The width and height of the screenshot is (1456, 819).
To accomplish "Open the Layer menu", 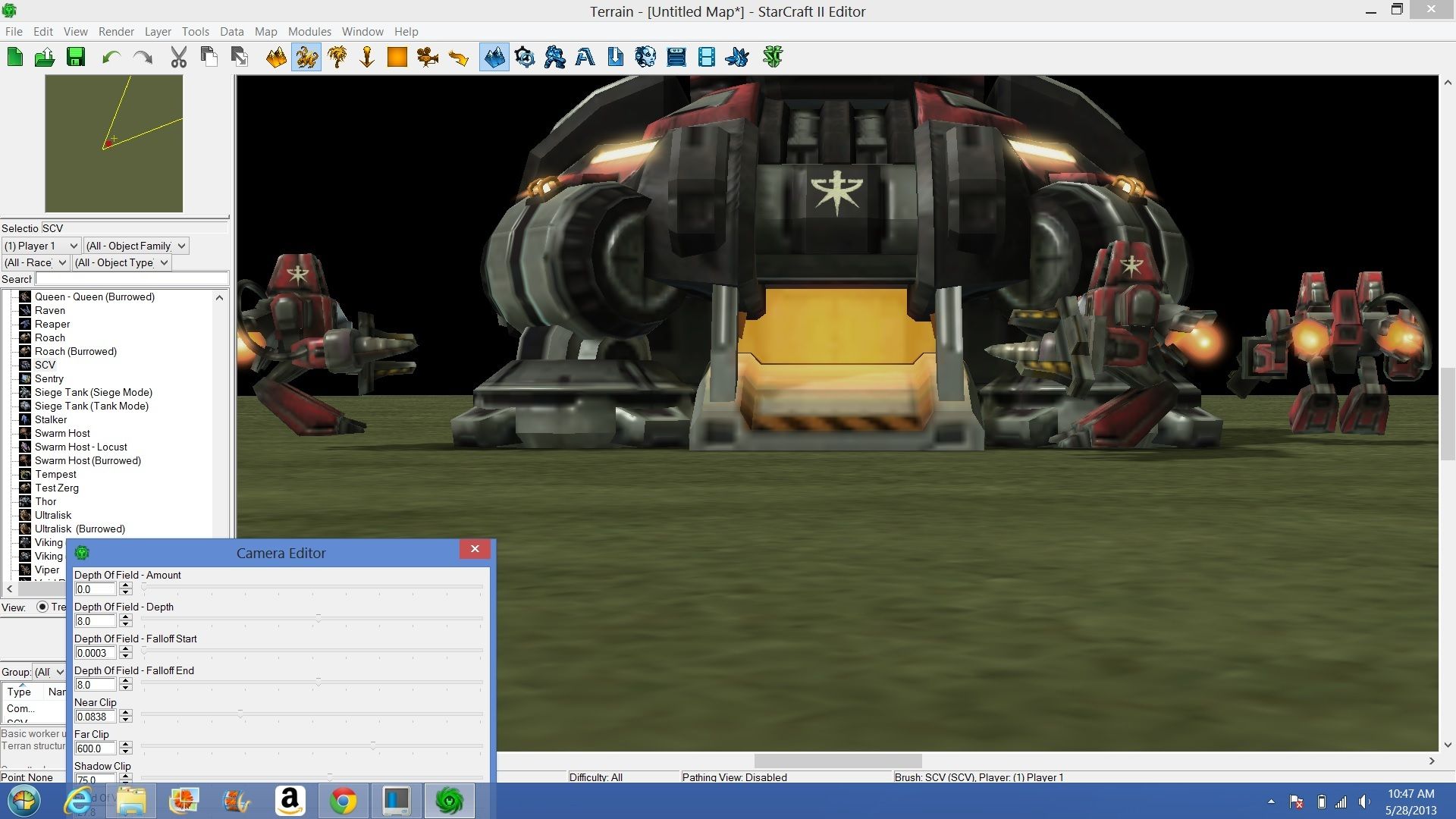I will point(158,31).
